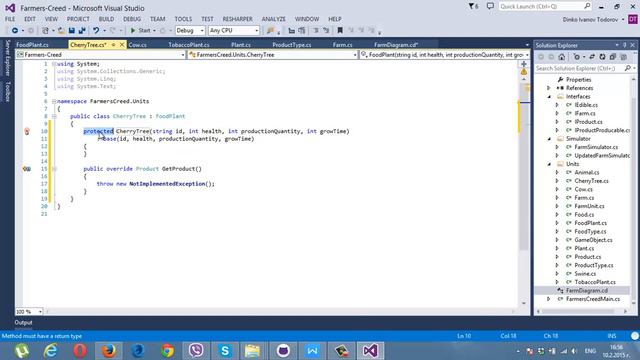Collapse the Simulator folder node
The height and width of the screenshot is (360, 640).
(x=549, y=139)
